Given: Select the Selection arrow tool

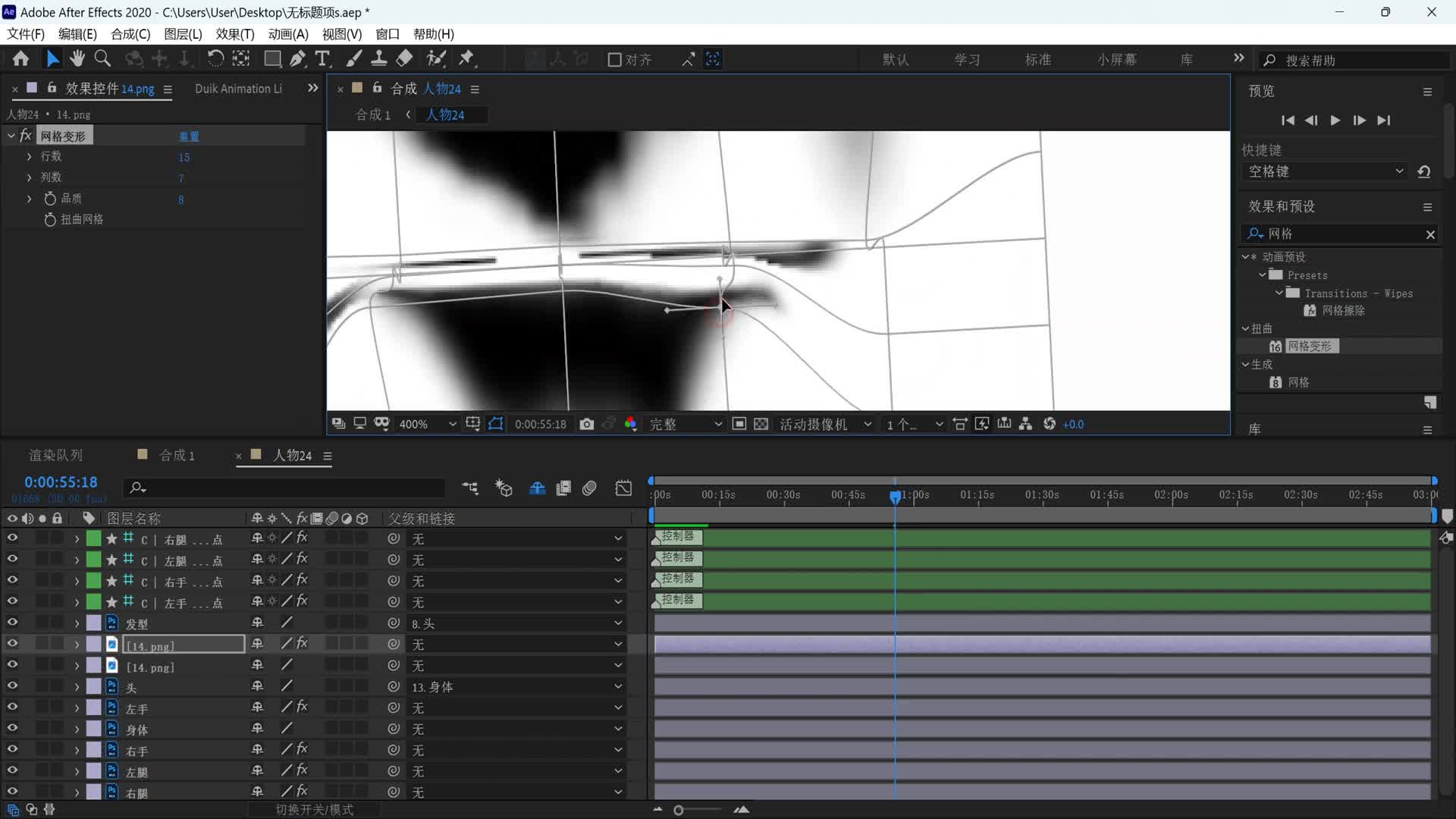Looking at the screenshot, I should 52,59.
